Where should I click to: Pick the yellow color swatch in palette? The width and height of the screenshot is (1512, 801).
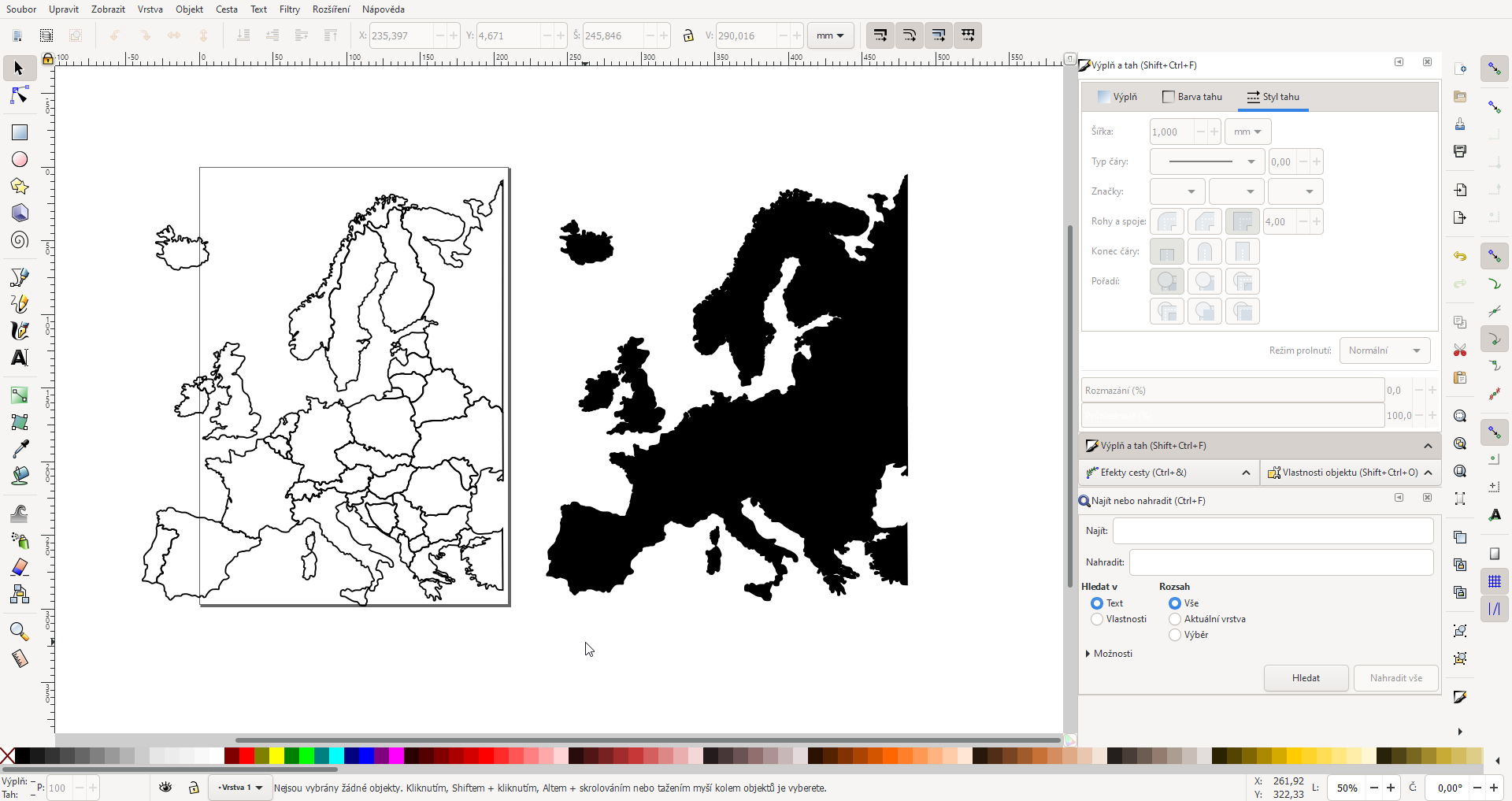(x=277, y=756)
